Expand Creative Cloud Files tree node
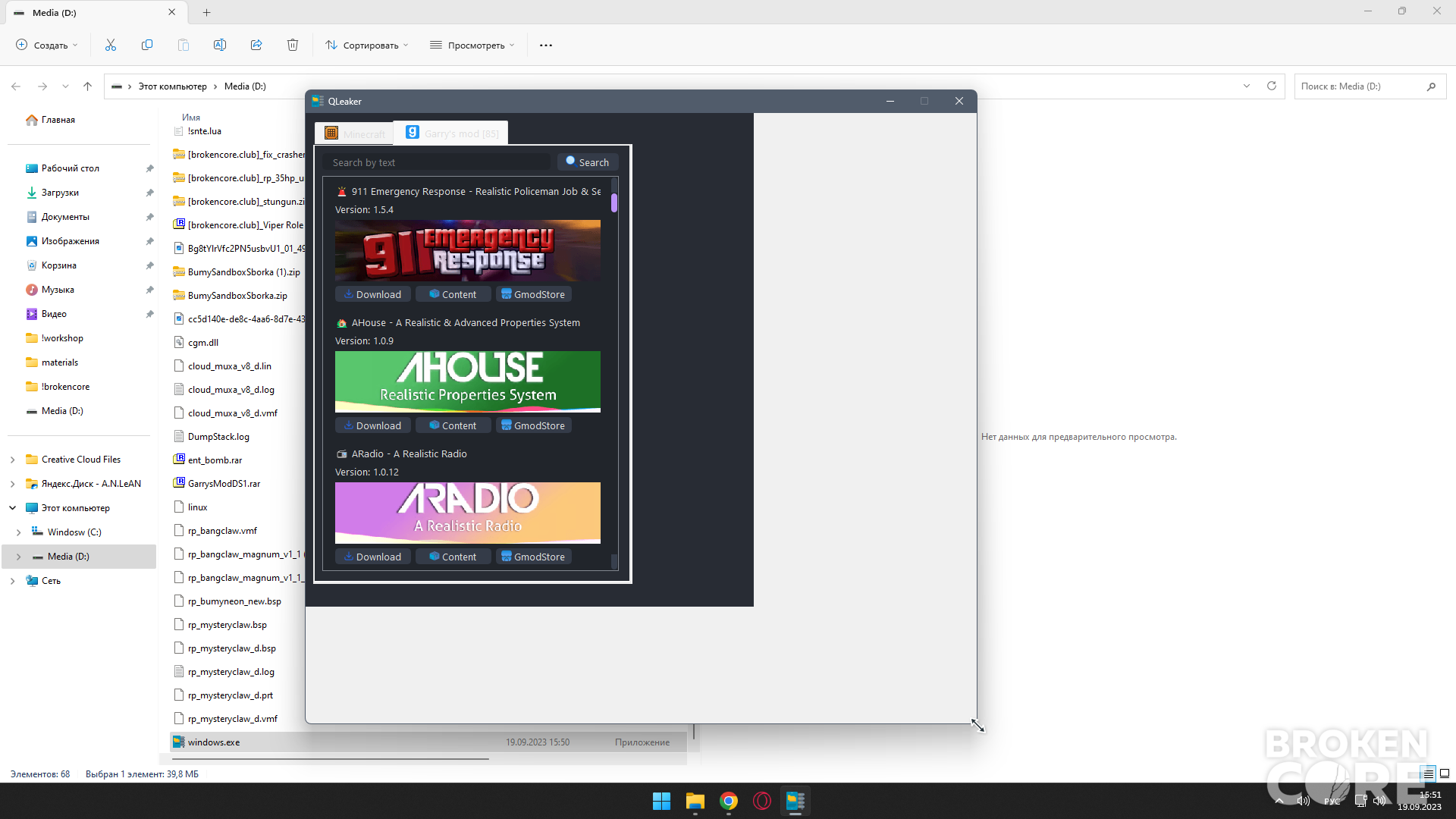Image resolution: width=1456 pixels, height=819 pixels. tap(12, 460)
